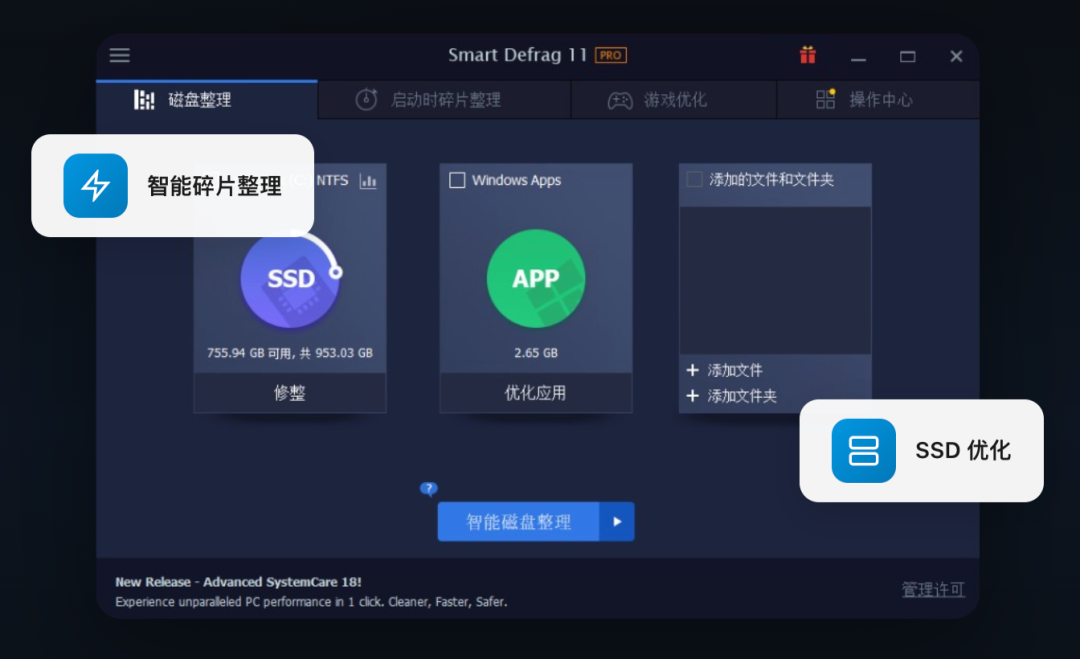Select the 755.94 GB 可用 disk size text
Image resolution: width=1080 pixels, height=659 pixels.
click(x=290, y=353)
